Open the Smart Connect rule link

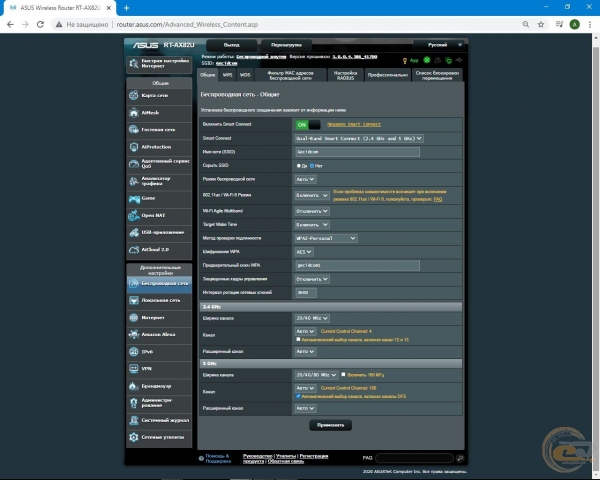point(354,124)
